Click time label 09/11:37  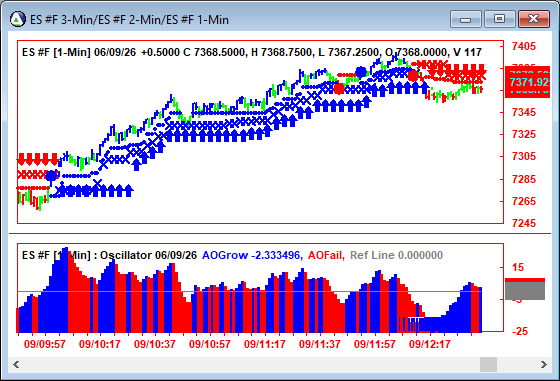coord(320,344)
